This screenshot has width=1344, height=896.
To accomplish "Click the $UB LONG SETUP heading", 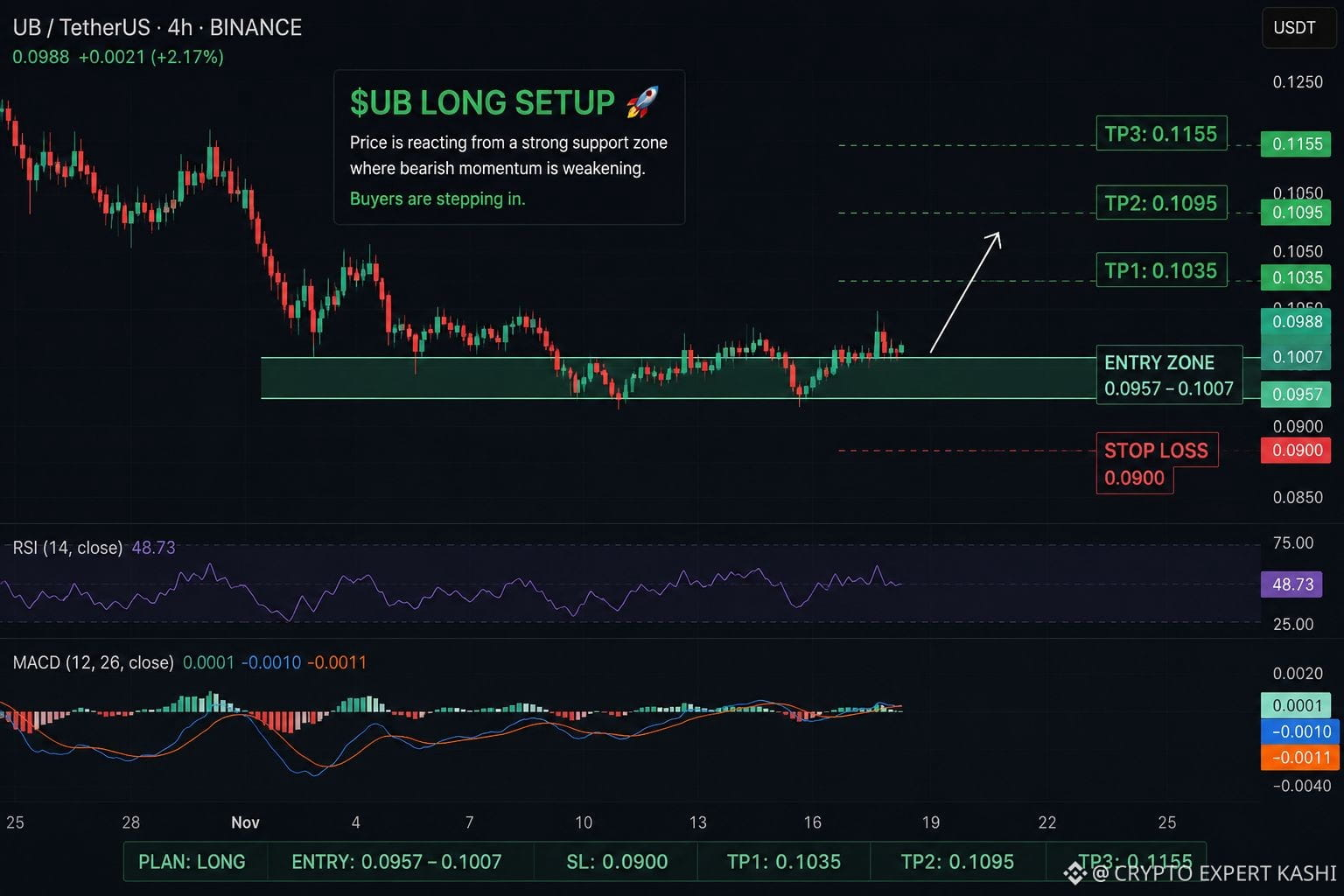I will [x=482, y=103].
